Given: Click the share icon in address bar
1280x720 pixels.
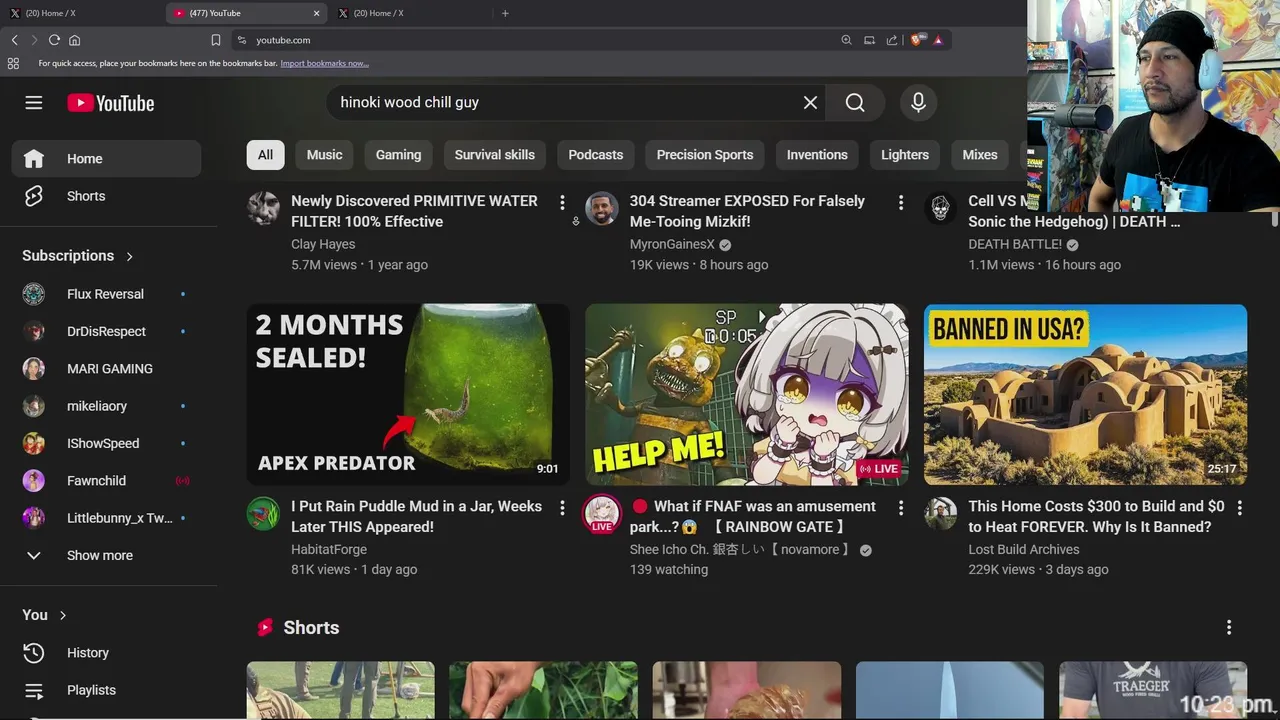Looking at the screenshot, I should coord(891,40).
